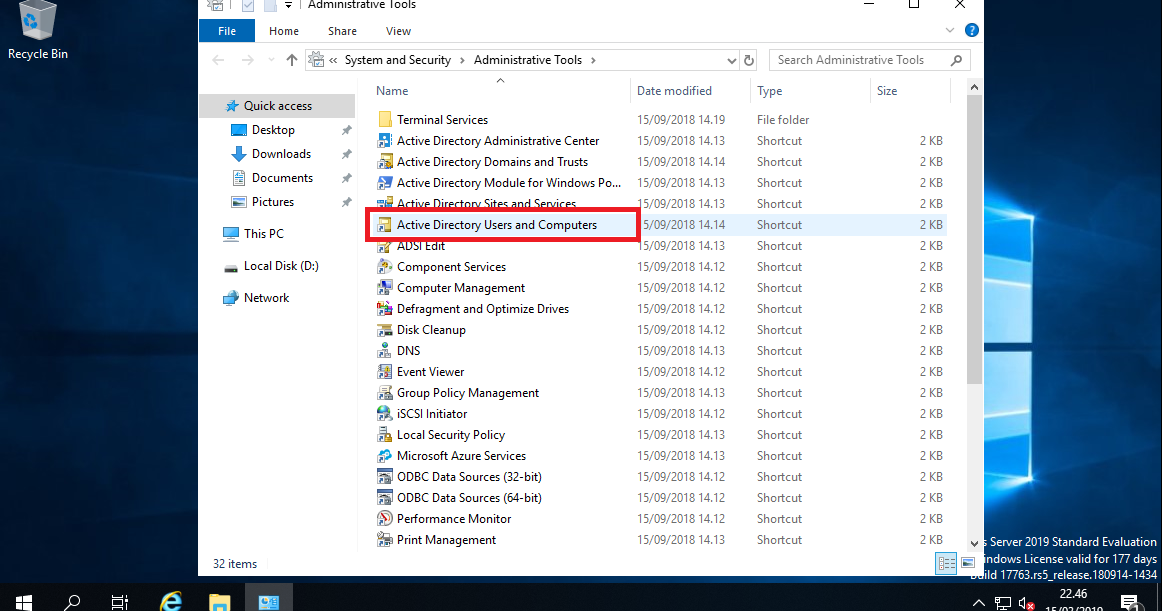Expand the address bar history dropdown
Viewport: 1162px width, 611px height.
click(732, 59)
